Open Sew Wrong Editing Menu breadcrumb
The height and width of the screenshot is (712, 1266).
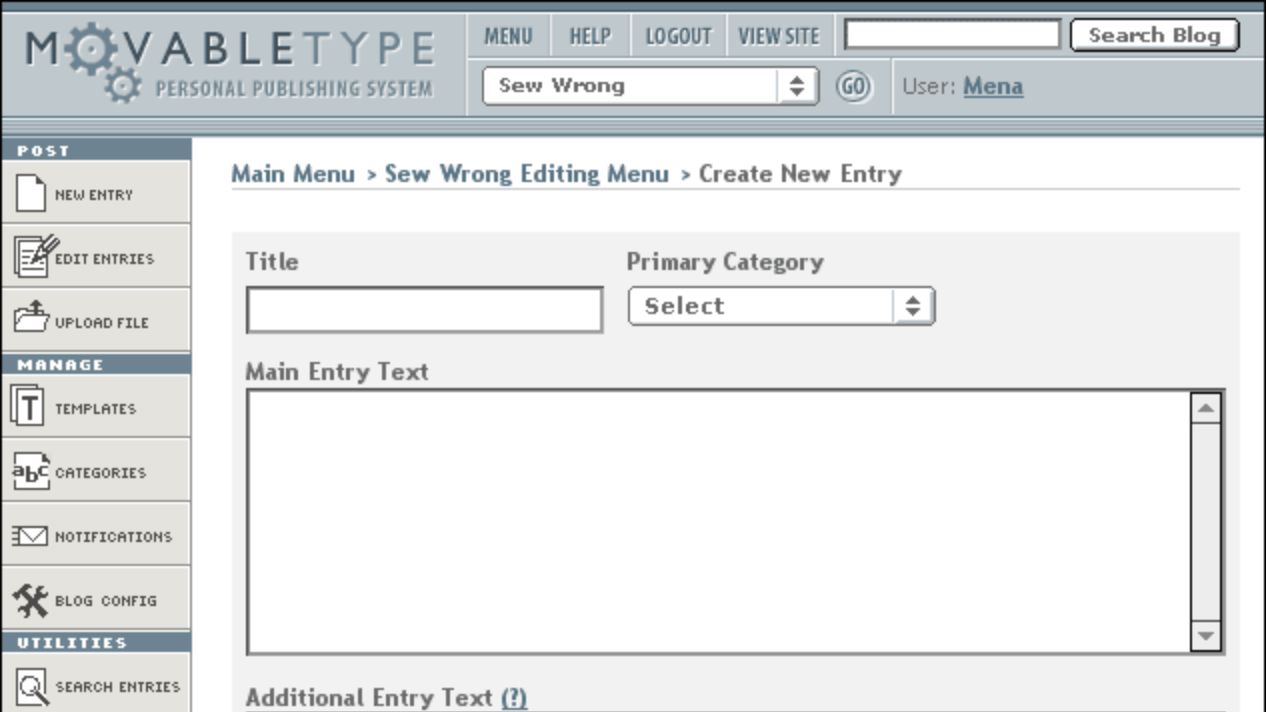click(527, 173)
